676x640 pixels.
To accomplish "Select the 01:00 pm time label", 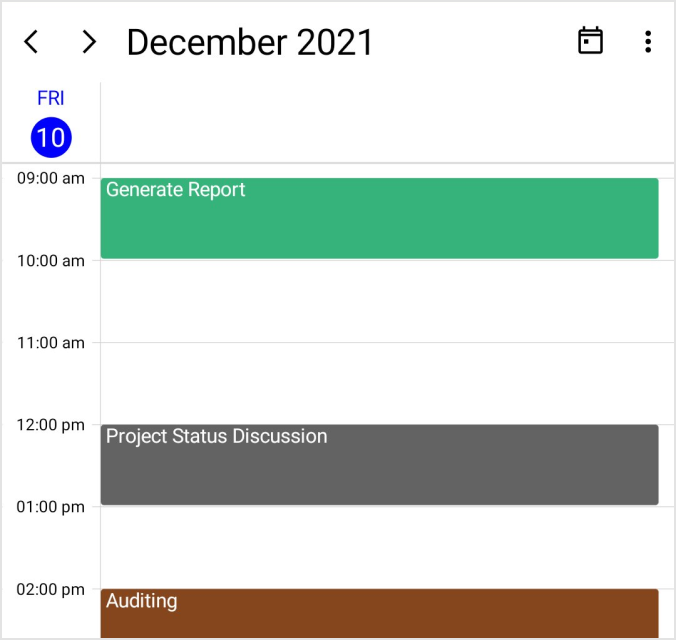I will pos(51,507).
